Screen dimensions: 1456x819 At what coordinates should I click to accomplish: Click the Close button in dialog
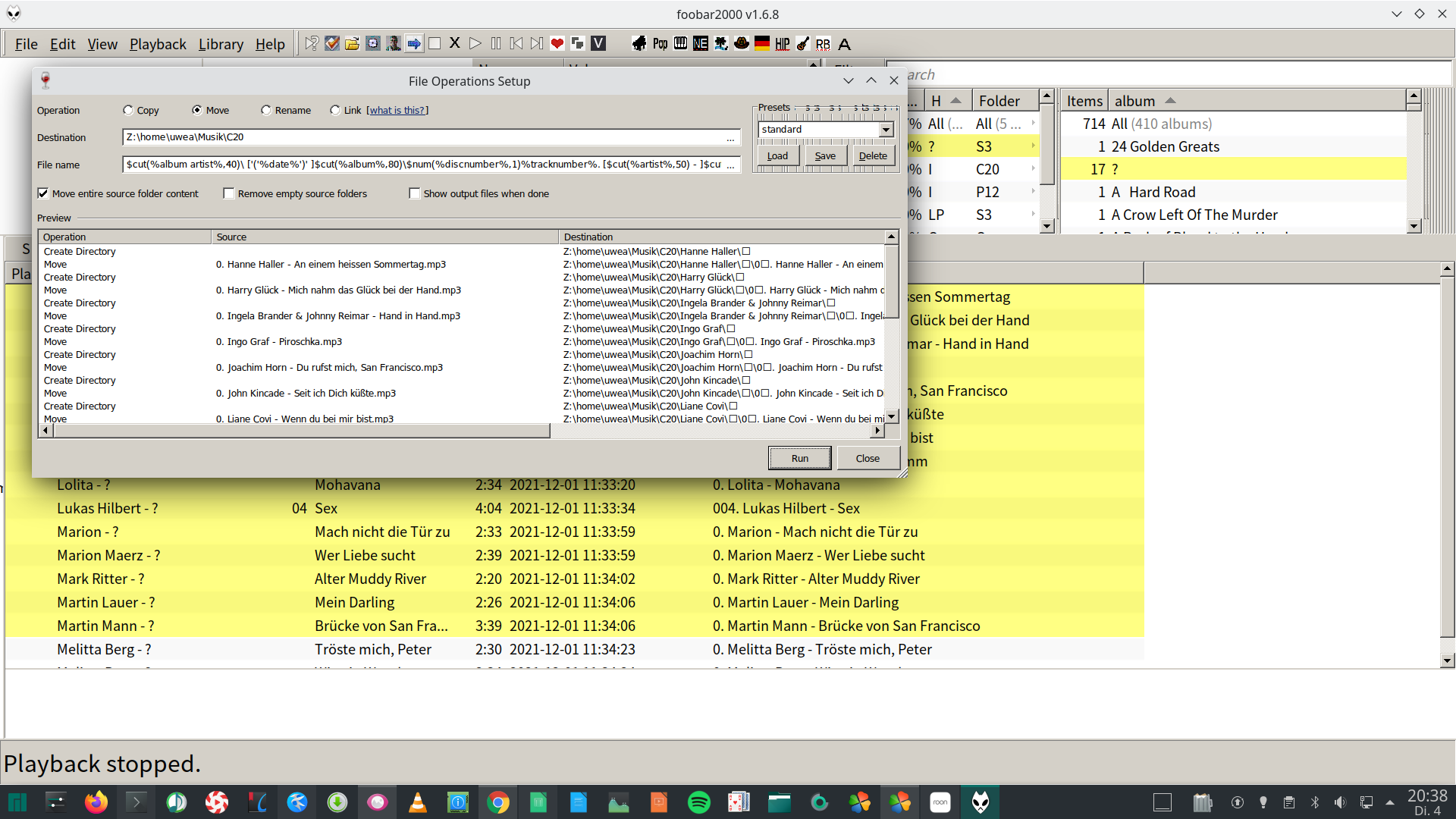[x=868, y=458]
